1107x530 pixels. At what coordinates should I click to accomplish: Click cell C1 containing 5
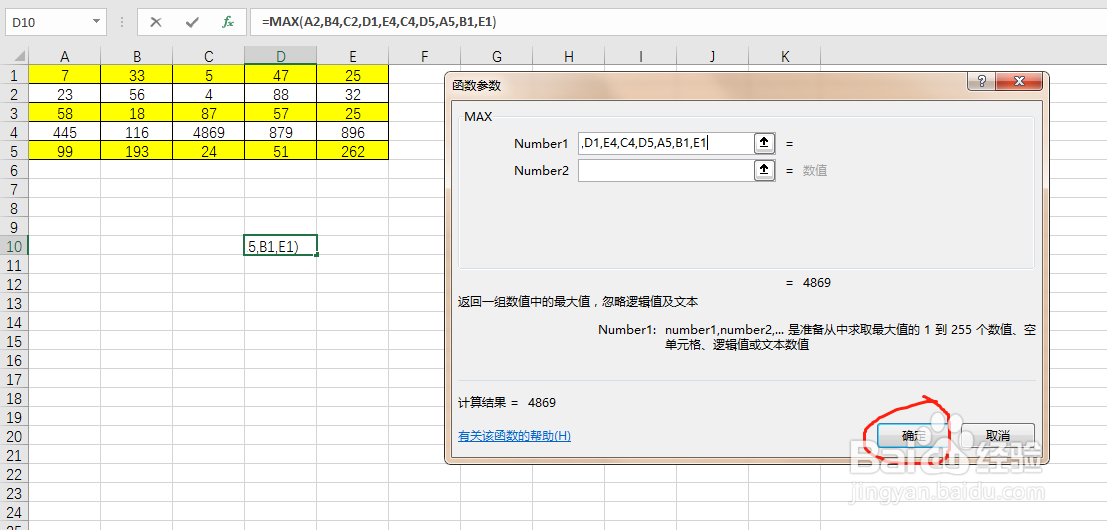click(x=209, y=75)
